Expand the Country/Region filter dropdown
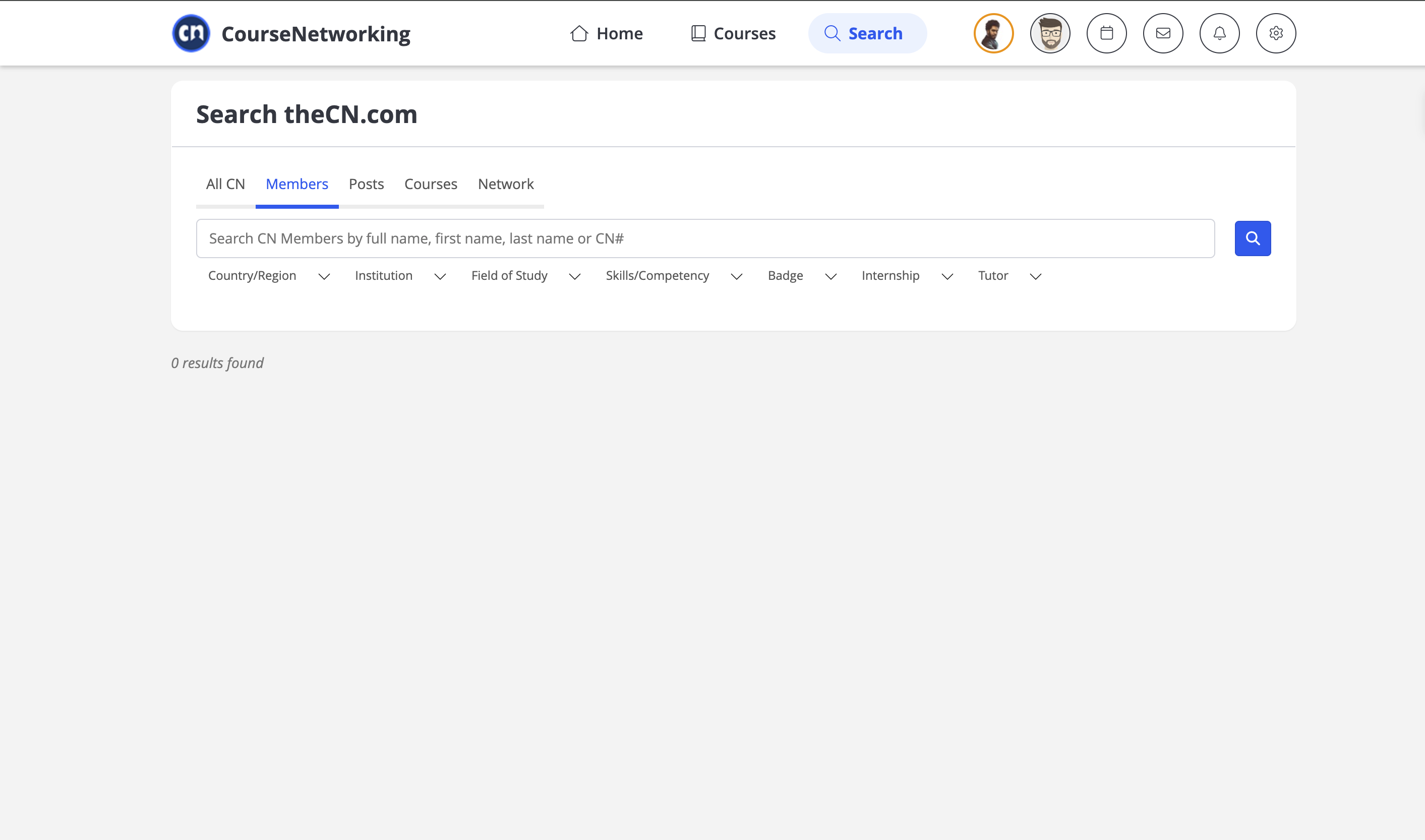 (x=269, y=276)
